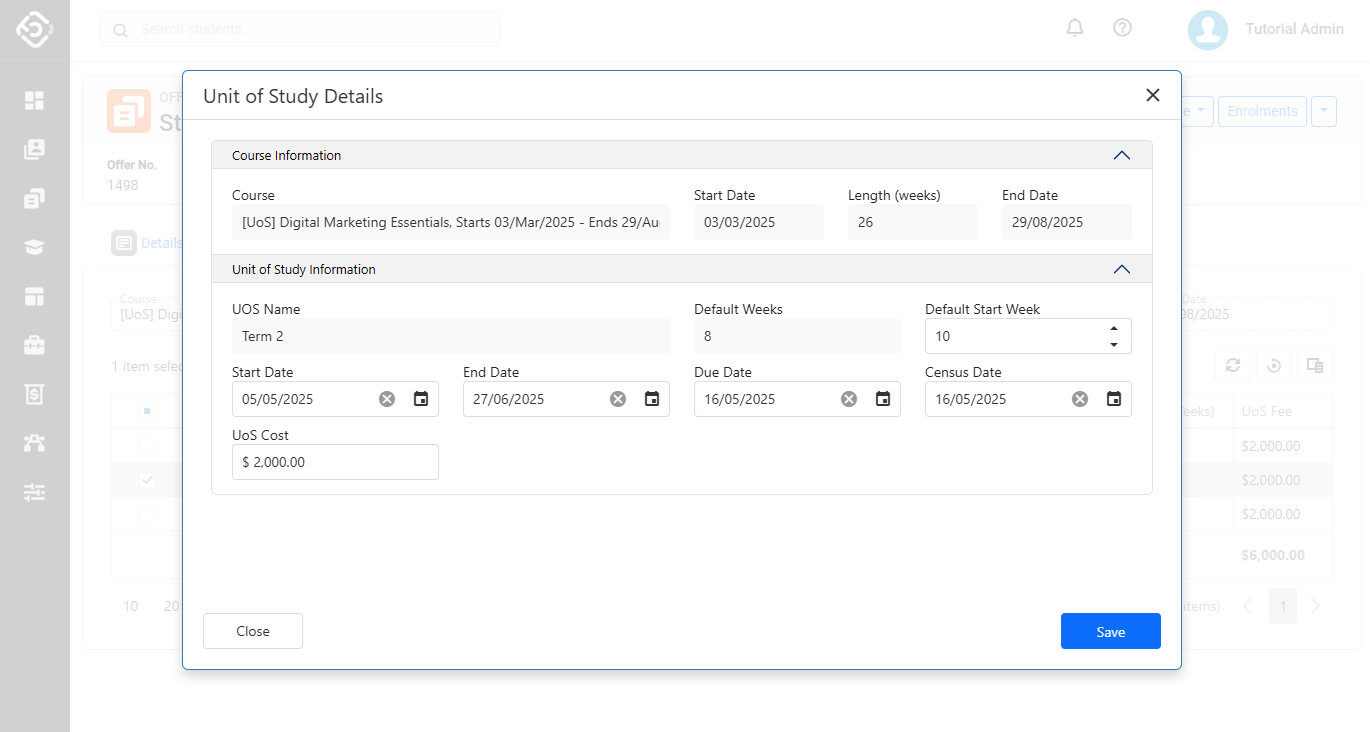Collapse the Unit of Study Information section
1370x732 pixels.
1121,269
